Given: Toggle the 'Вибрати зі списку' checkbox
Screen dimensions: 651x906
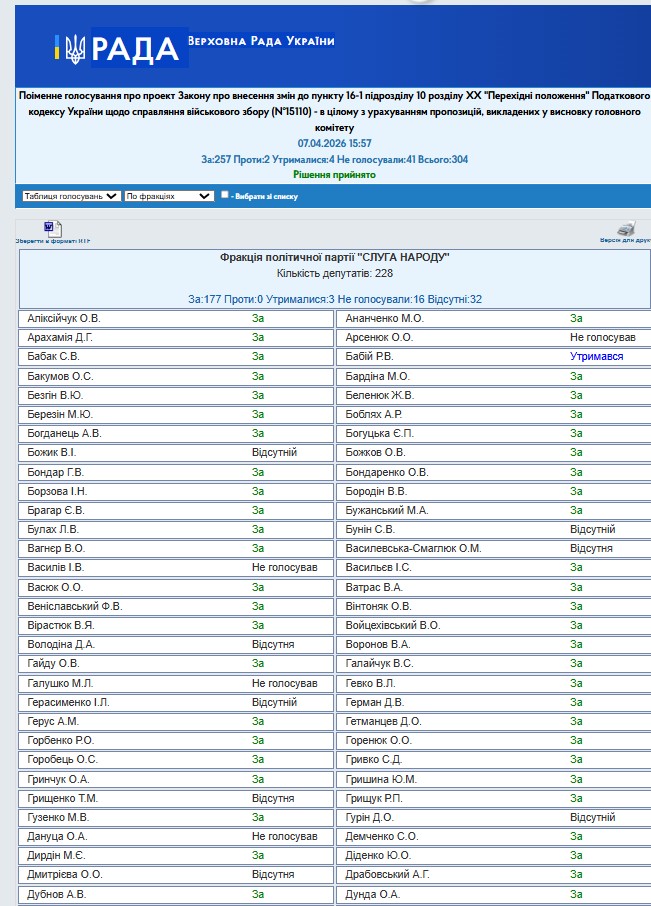Looking at the screenshot, I should coord(225,195).
